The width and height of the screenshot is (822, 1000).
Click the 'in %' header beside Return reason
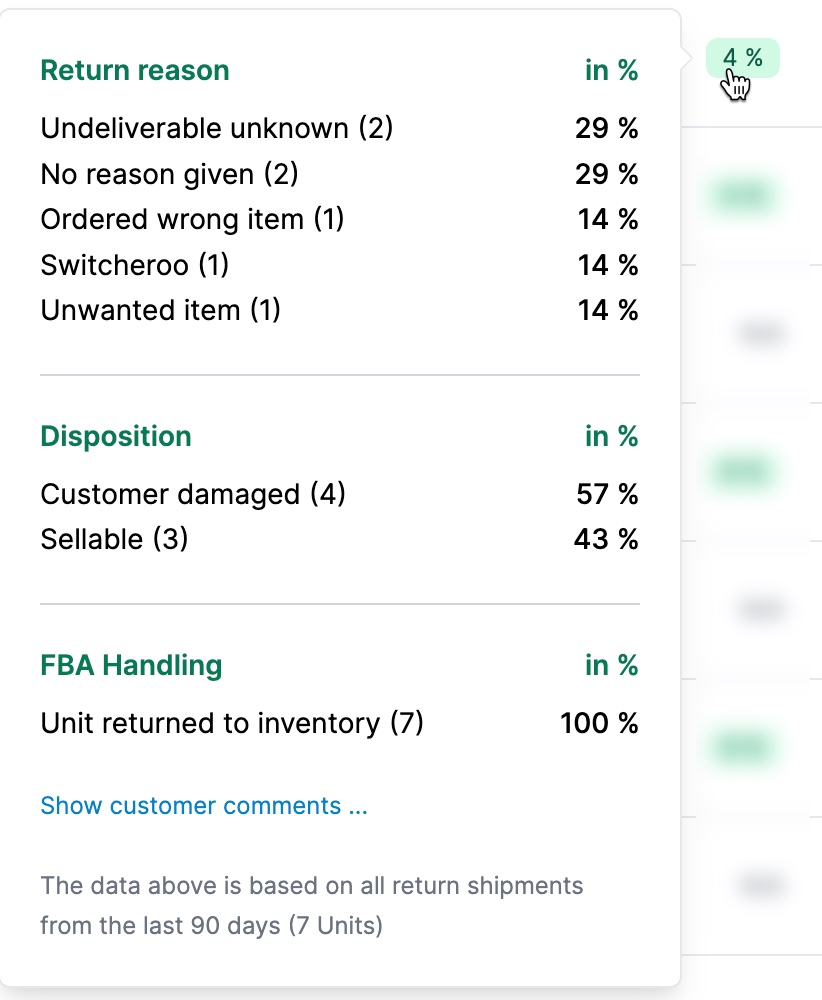coord(612,70)
